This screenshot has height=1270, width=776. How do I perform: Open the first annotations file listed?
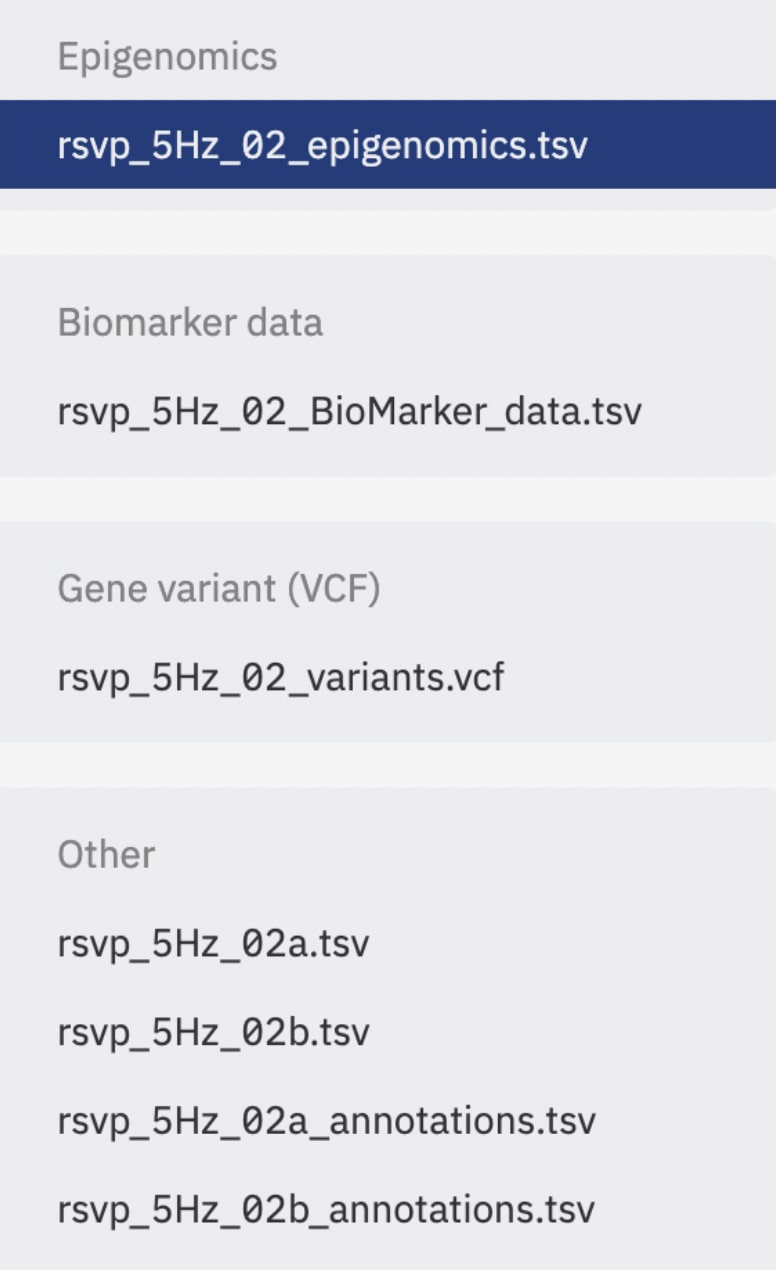pos(326,1120)
